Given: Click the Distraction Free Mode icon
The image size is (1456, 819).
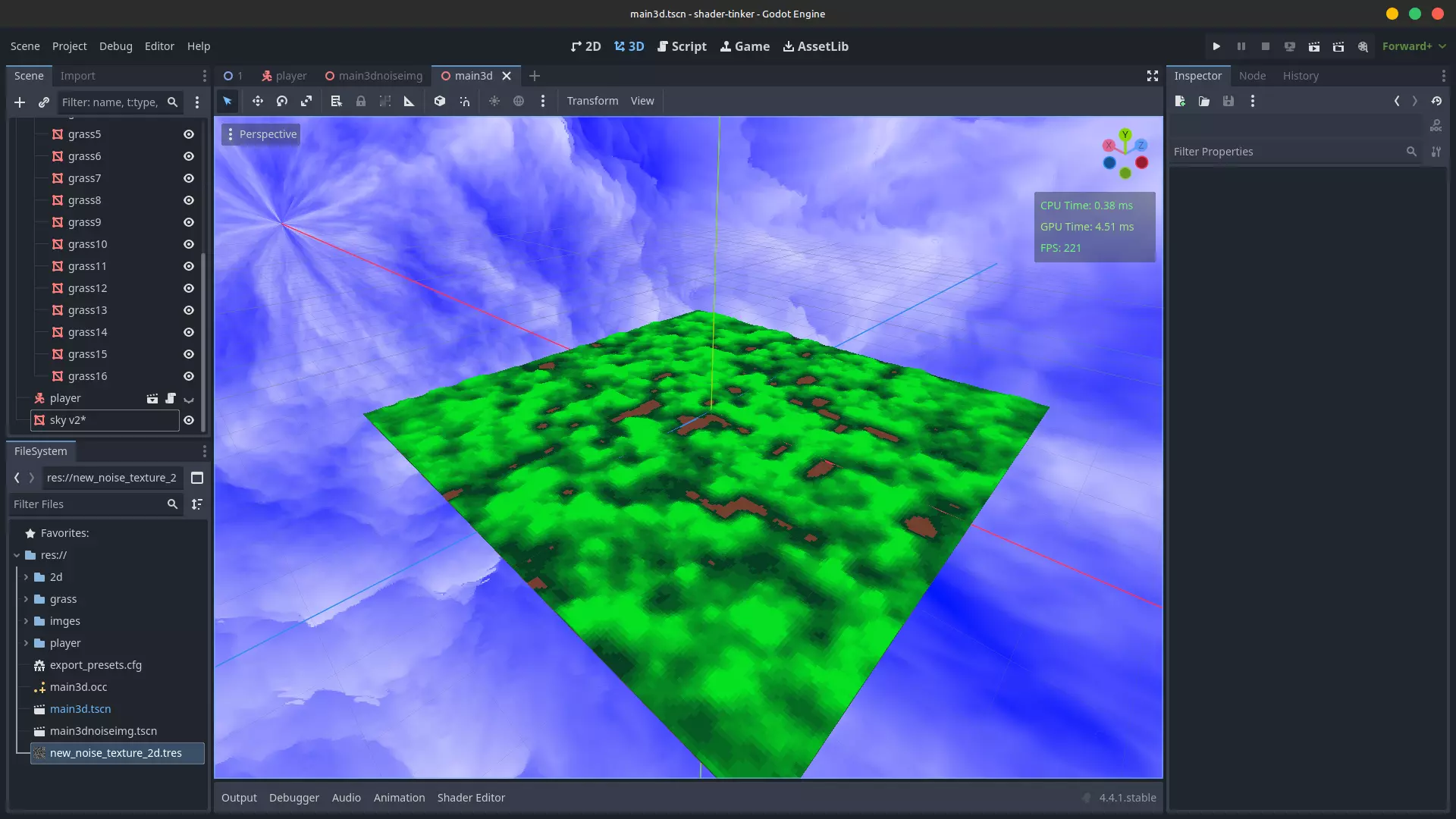Looking at the screenshot, I should coord(1153,76).
